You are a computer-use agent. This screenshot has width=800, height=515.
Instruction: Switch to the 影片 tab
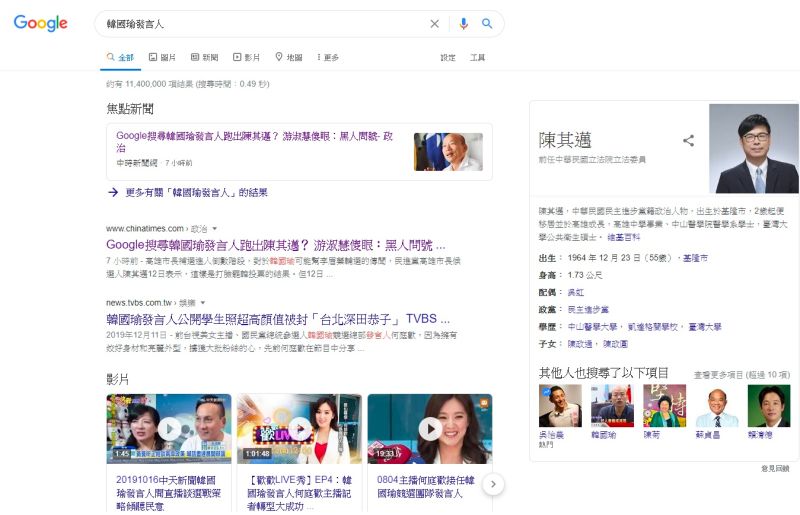(x=246, y=57)
